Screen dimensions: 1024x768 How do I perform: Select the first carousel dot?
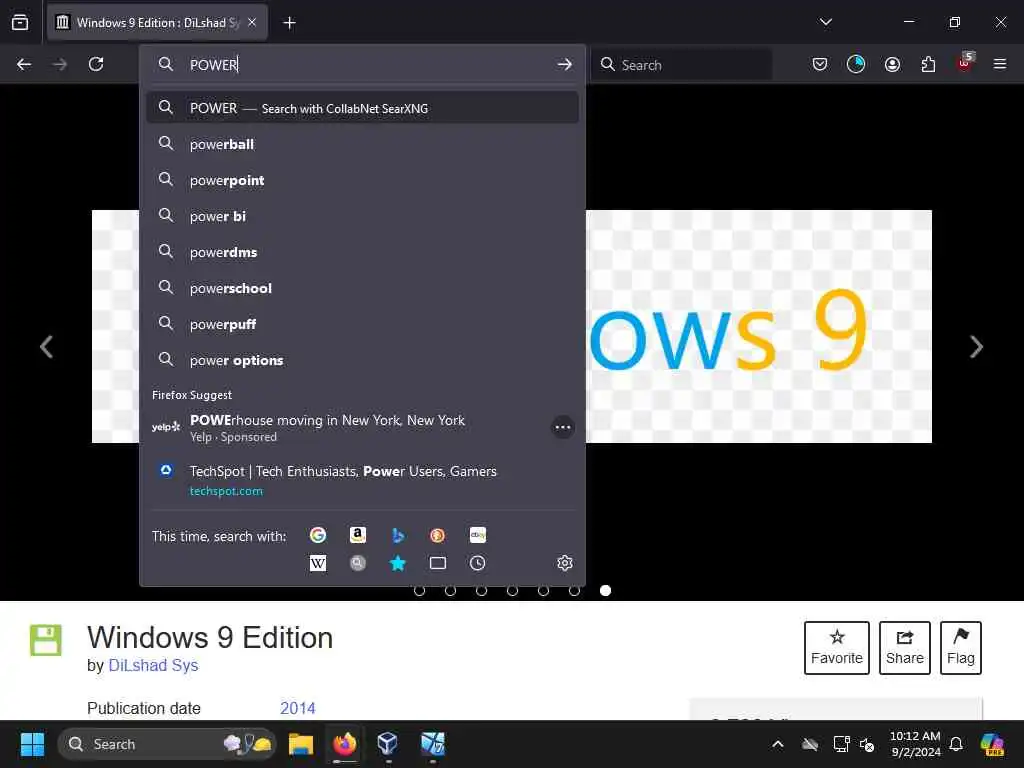[419, 590]
